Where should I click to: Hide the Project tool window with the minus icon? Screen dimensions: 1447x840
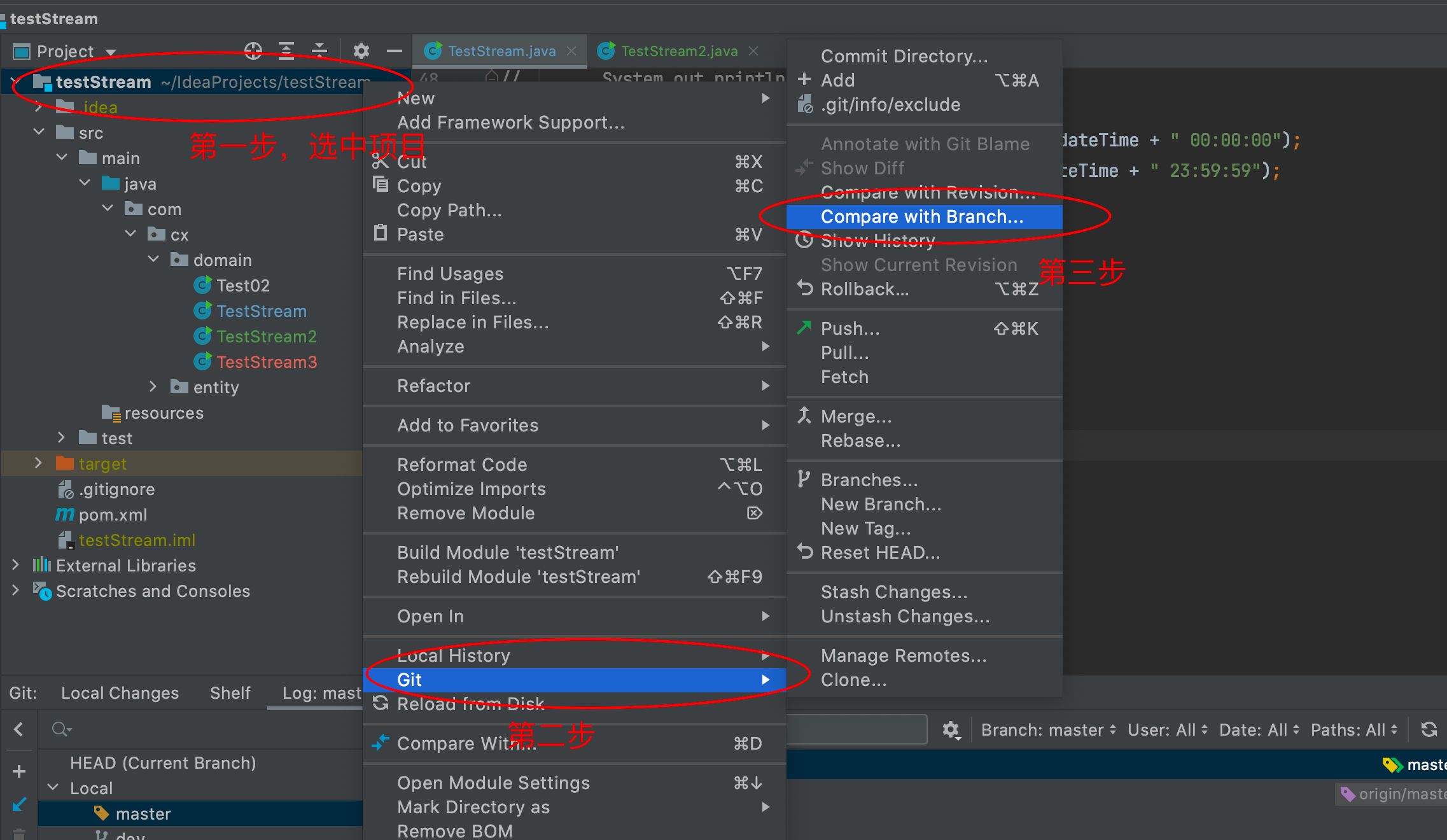click(395, 51)
